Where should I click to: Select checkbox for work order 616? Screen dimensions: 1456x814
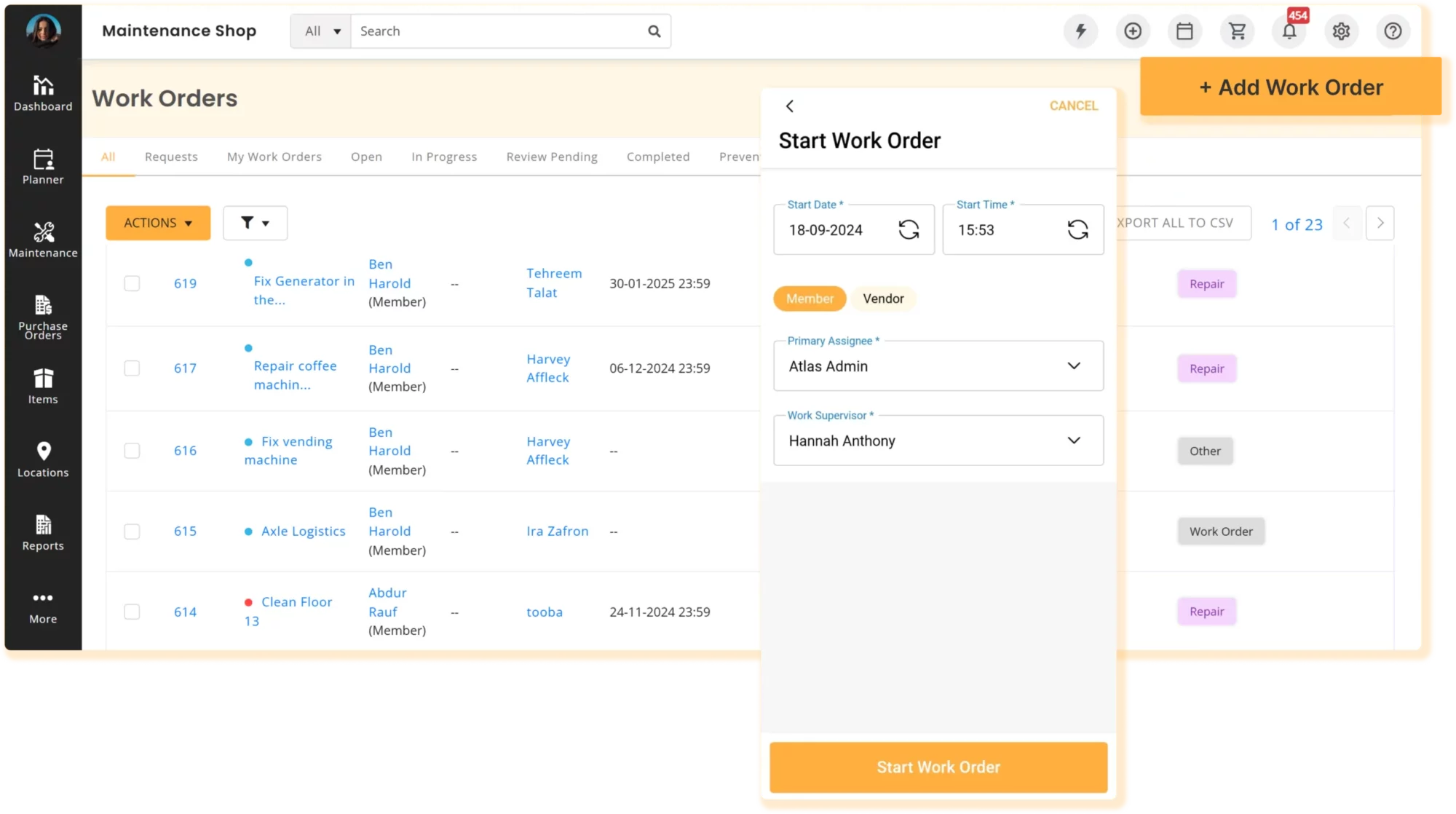coord(132,451)
